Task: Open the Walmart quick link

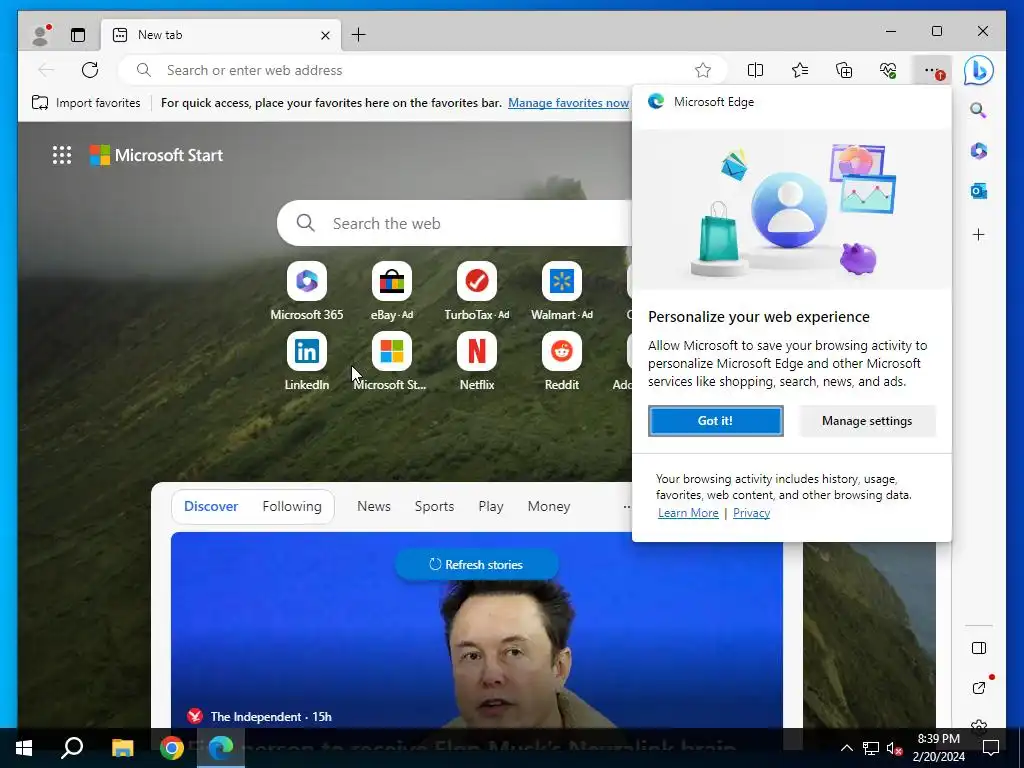Action: (561, 291)
